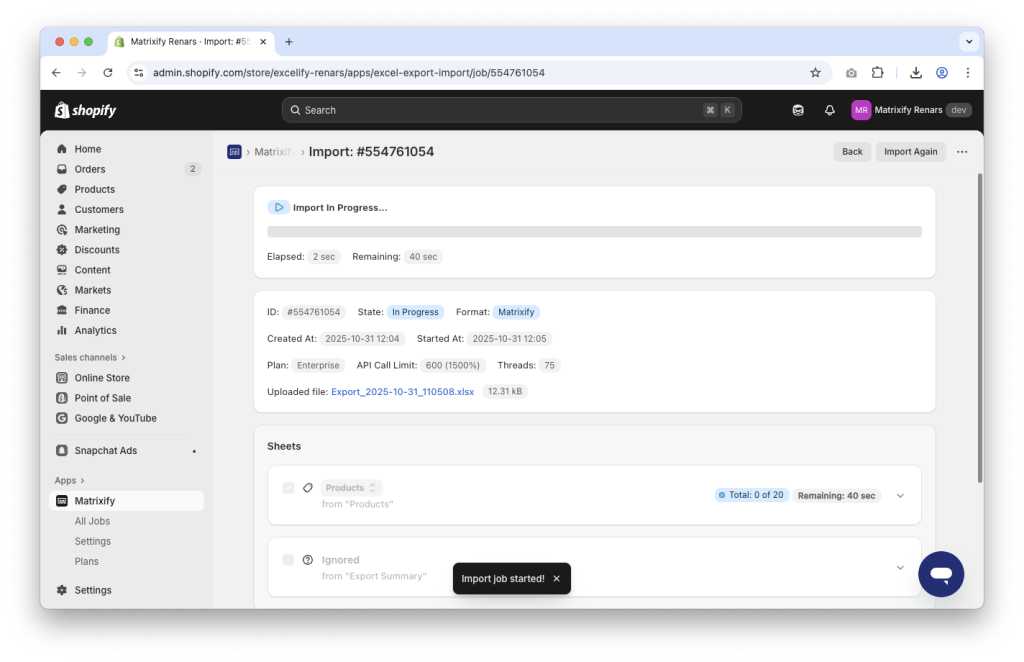
Task: Click the Analytics sidebar icon
Action: click(x=63, y=330)
